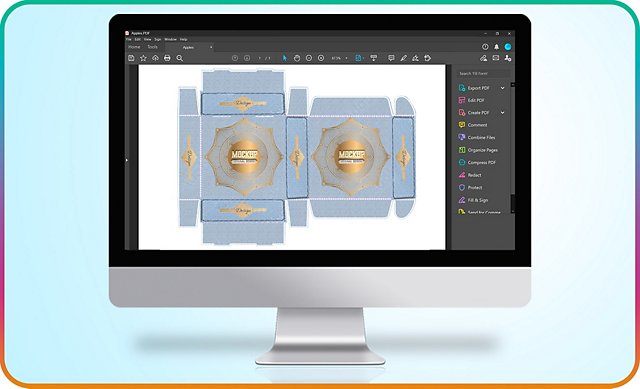Select the arrow selection tool
Viewport: 640px width, 389px height.
coord(284,58)
